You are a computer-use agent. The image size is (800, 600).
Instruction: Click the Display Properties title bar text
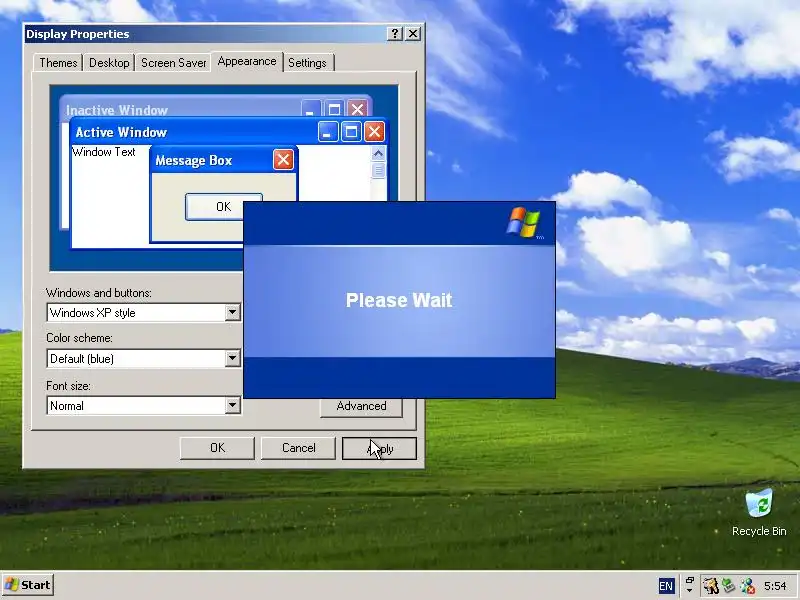78,34
